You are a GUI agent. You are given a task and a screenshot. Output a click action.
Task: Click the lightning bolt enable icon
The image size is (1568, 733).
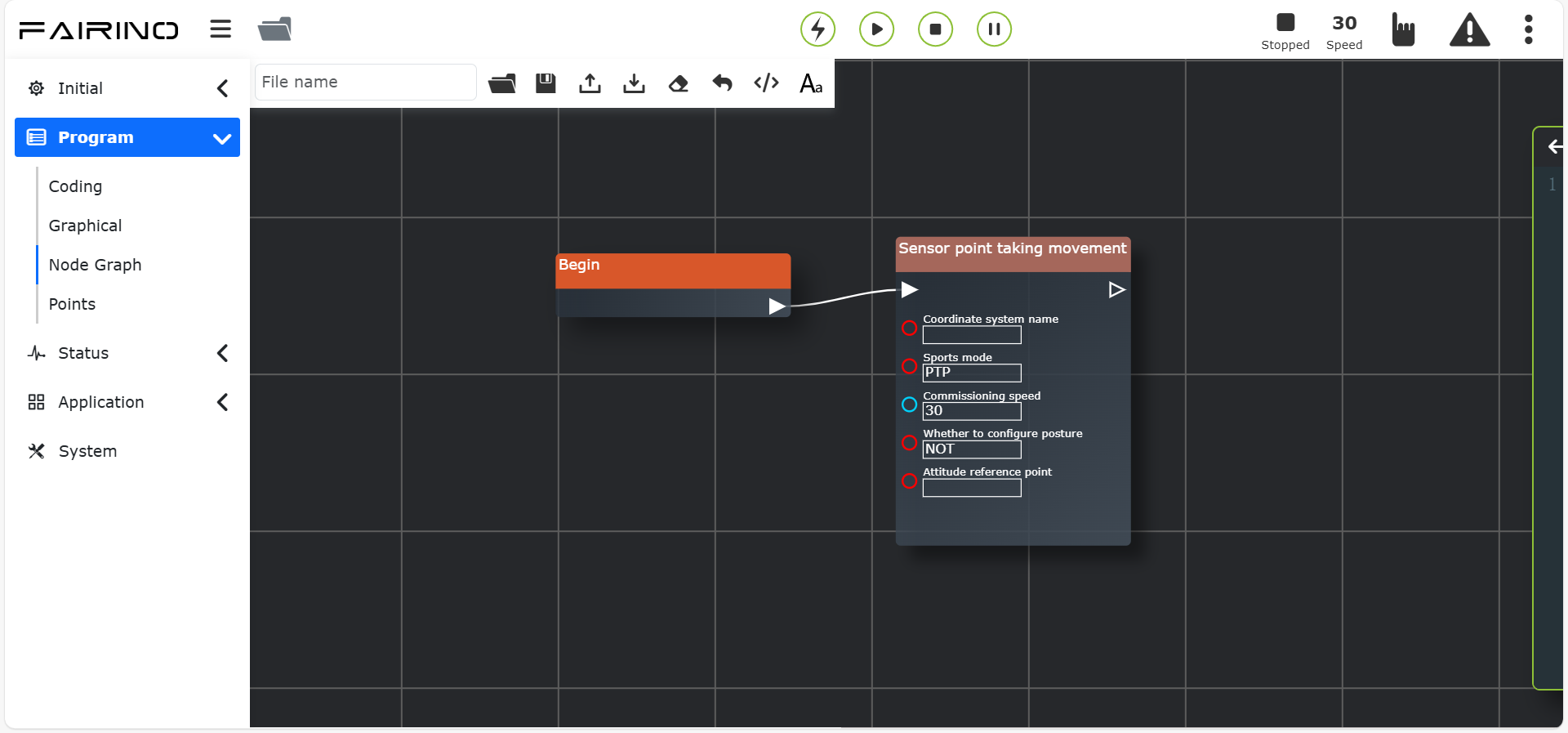coord(817,29)
